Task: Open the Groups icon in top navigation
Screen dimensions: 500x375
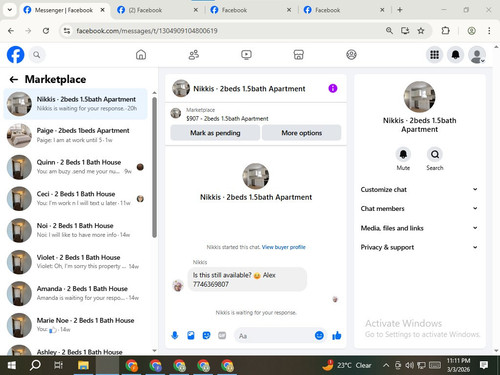Action: (351, 55)
